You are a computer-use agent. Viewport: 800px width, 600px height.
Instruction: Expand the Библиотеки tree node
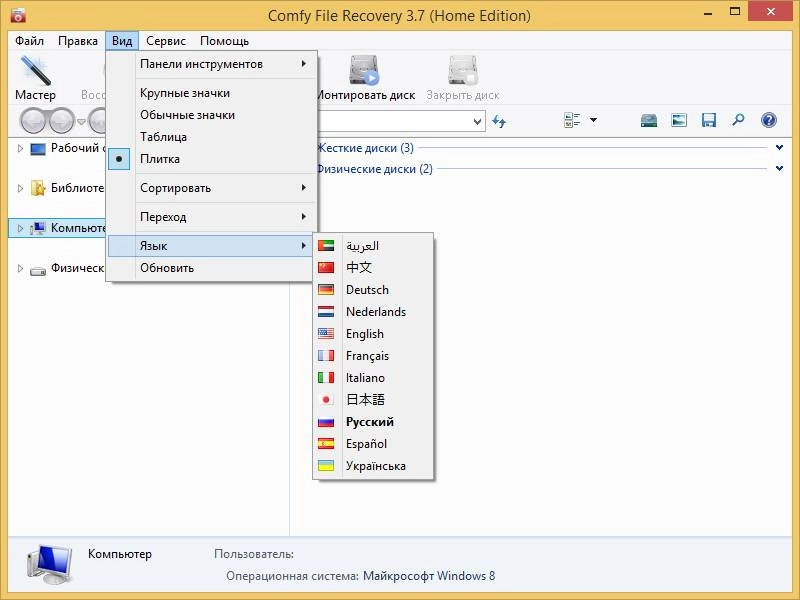coord(20,188)
